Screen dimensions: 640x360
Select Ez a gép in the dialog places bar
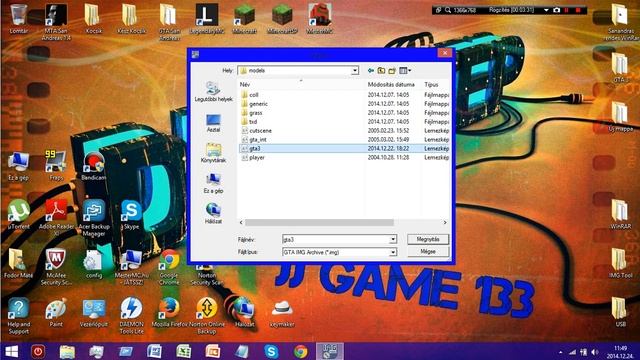(213, 184)
